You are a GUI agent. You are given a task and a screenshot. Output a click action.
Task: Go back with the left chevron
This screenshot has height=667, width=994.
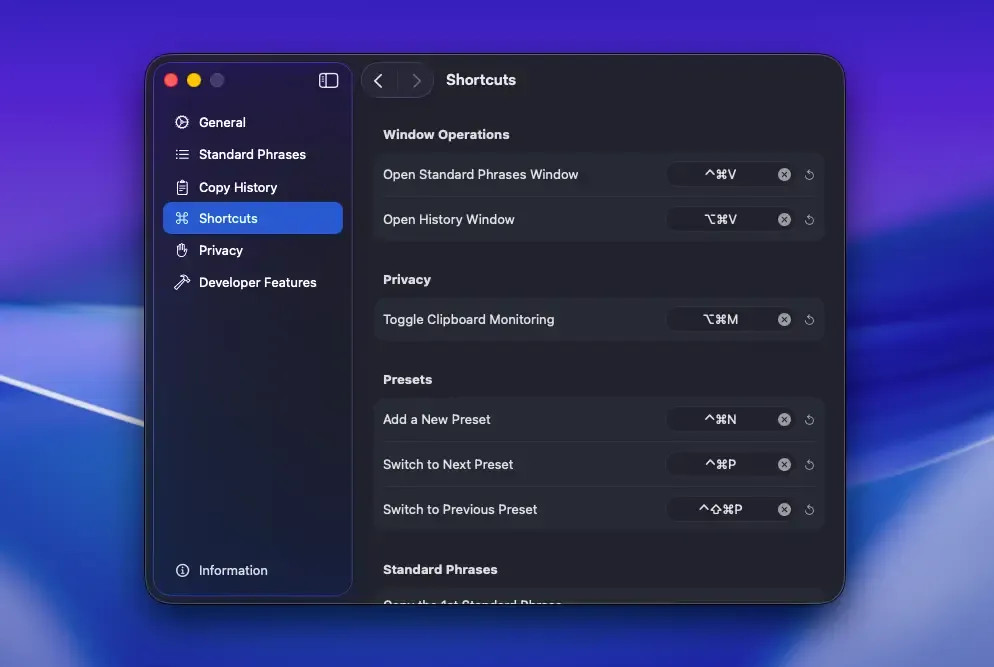pyautogui.click(x=378, y=81)
